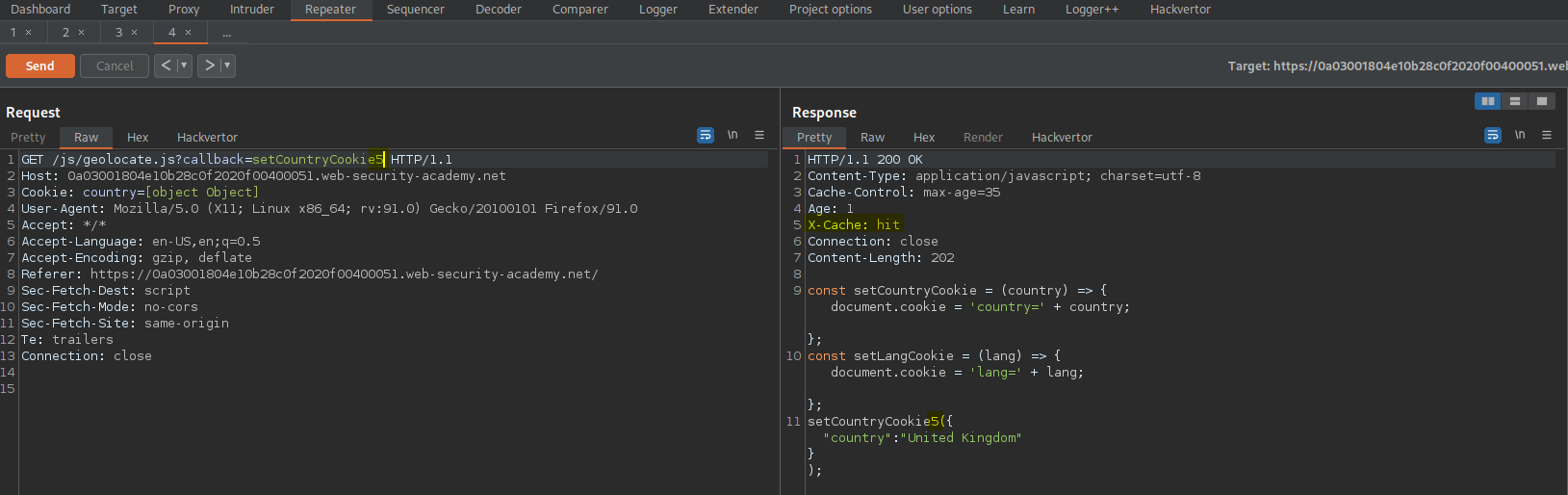Send the request

click(39, 65)
